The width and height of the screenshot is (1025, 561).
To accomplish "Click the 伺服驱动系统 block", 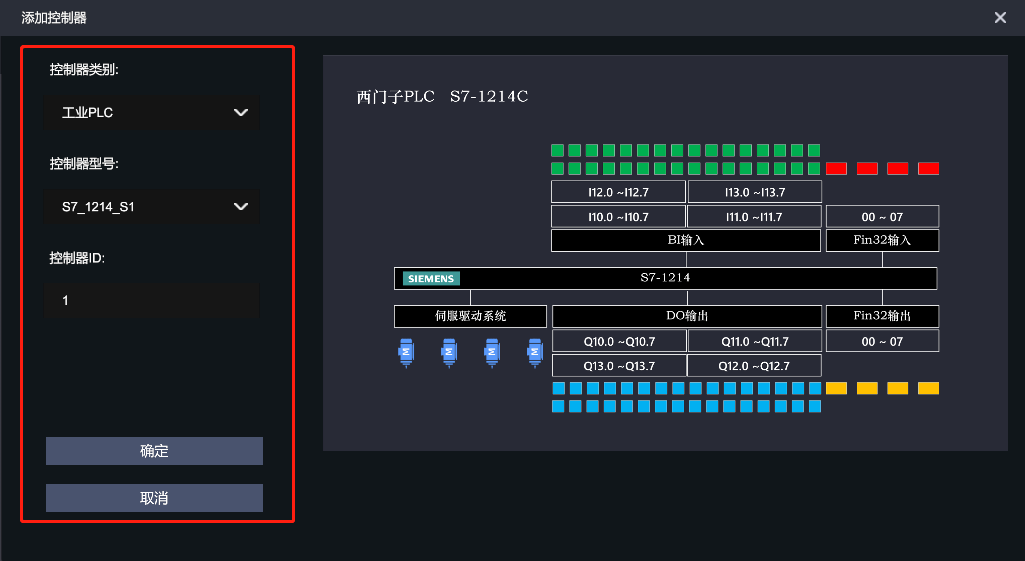I will (471, 316).
